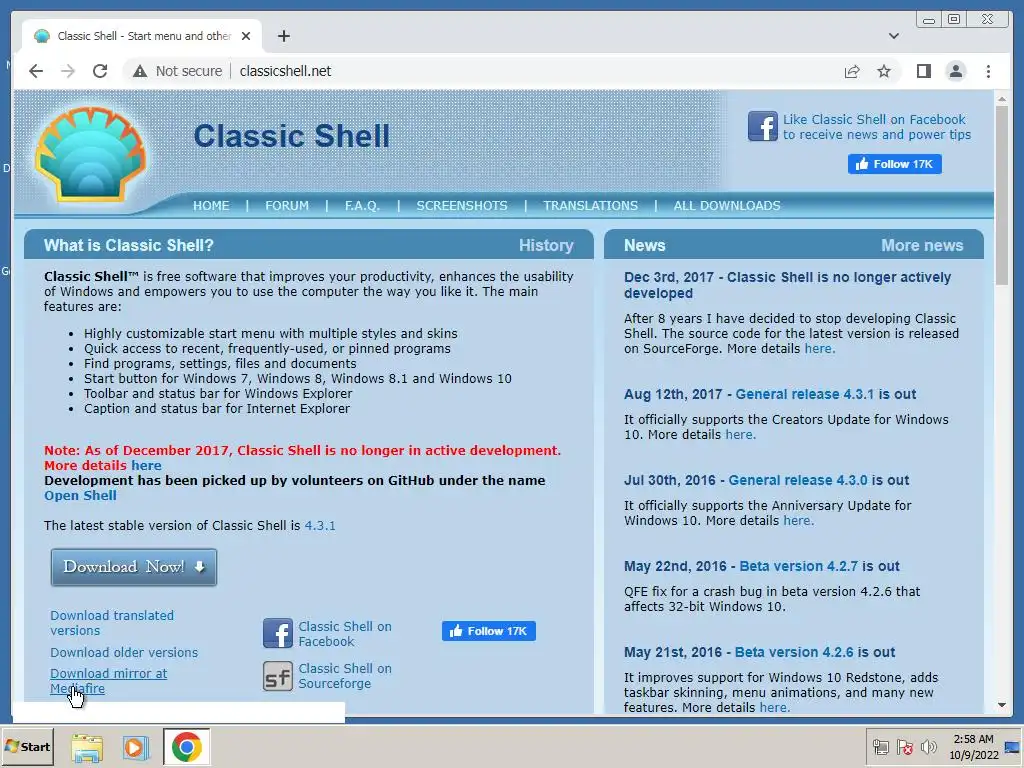The width and height of the screenshot is (1024, 768).
Task: Click the Classic Shell logo
Action: click(x=89, y=154)
